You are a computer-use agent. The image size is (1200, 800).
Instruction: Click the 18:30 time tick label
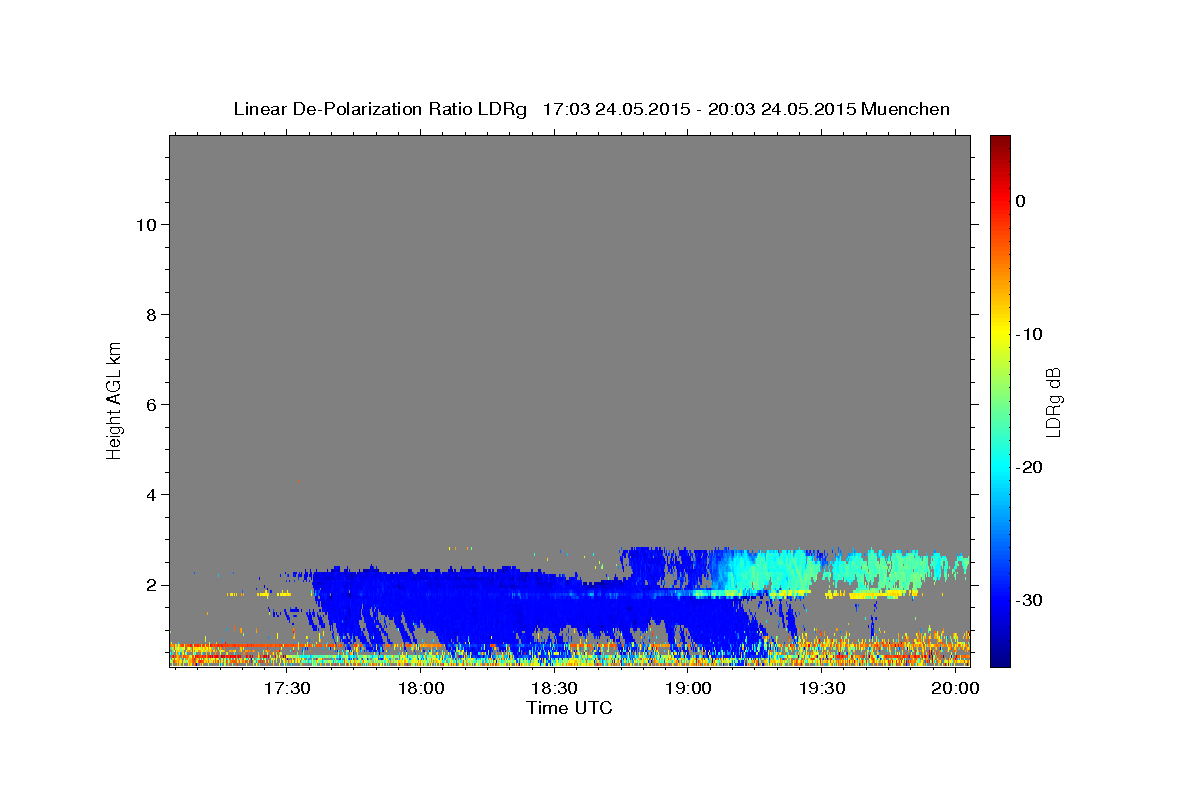(x=554, y=689)
